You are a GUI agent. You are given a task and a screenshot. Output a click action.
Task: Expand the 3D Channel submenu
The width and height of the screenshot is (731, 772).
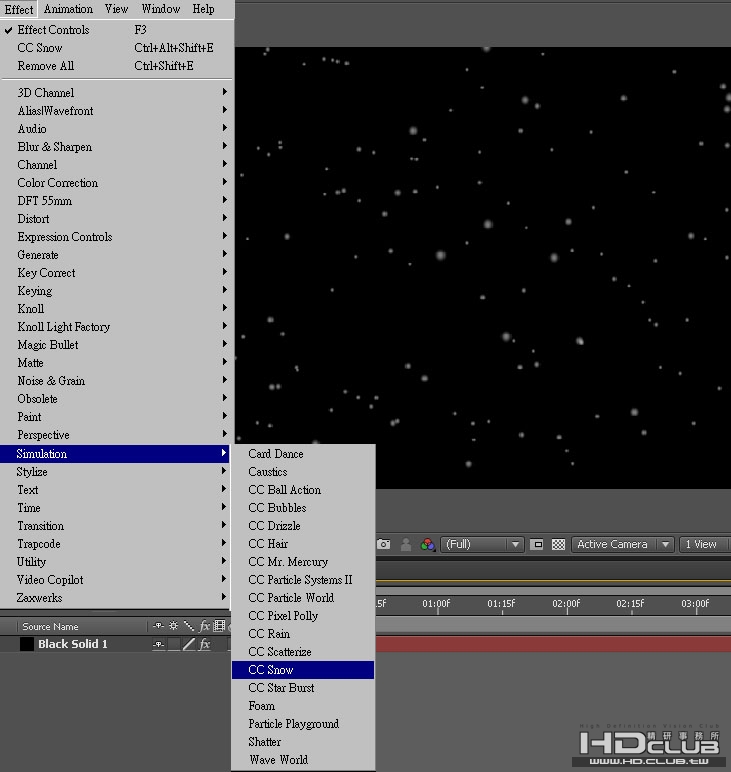[117, 93]
